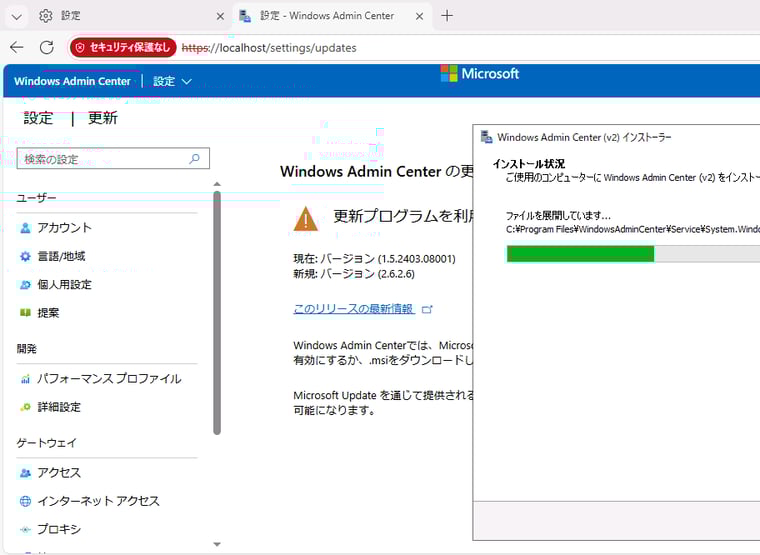The image size is (760, 555).
Task: Expand the 設定 dropdown in header
Action: point(172,81)
